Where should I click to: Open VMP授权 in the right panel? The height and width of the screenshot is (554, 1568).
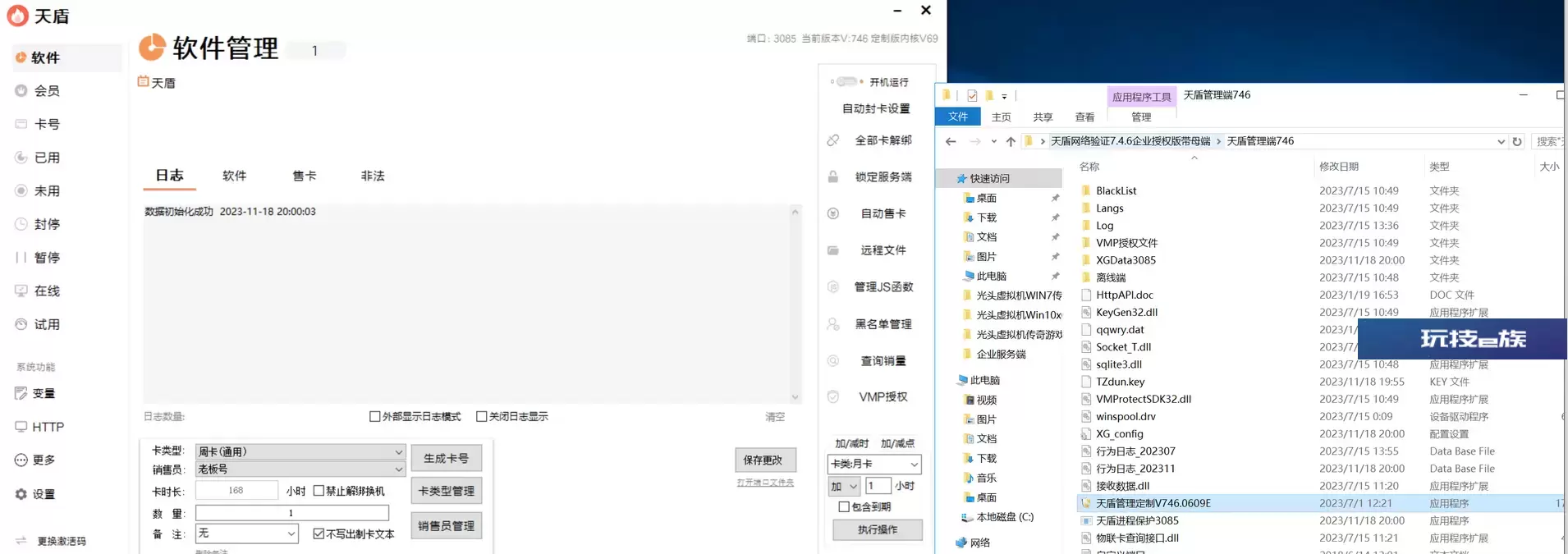pyautogui.click(x=883, y=397)
